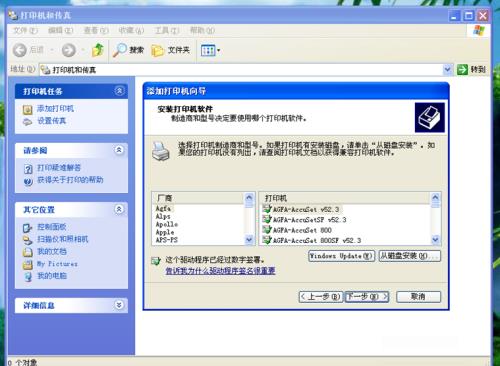Click the My Documents folder icon
This screenshot has height=366, width=500.
28,252
